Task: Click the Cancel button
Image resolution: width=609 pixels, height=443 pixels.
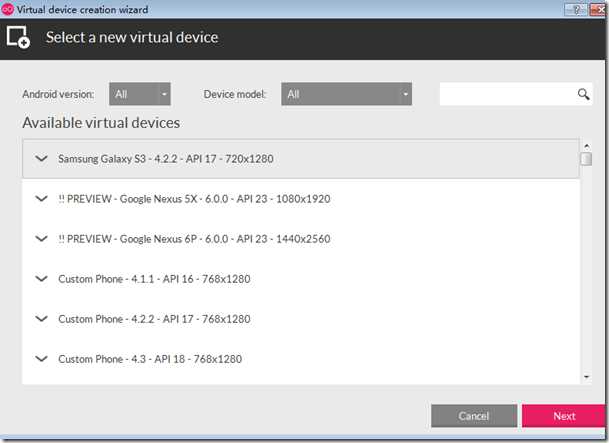Action: (x=474, y=416)
